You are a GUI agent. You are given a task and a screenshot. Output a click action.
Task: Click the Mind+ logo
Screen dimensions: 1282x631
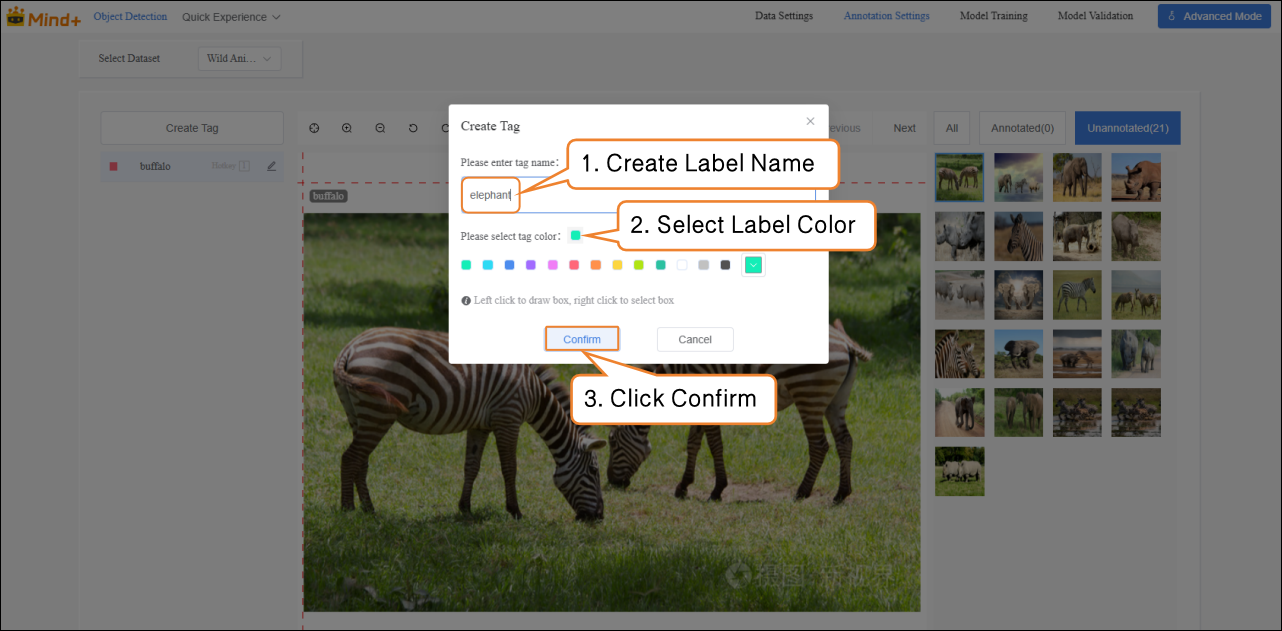coord(43,17)
